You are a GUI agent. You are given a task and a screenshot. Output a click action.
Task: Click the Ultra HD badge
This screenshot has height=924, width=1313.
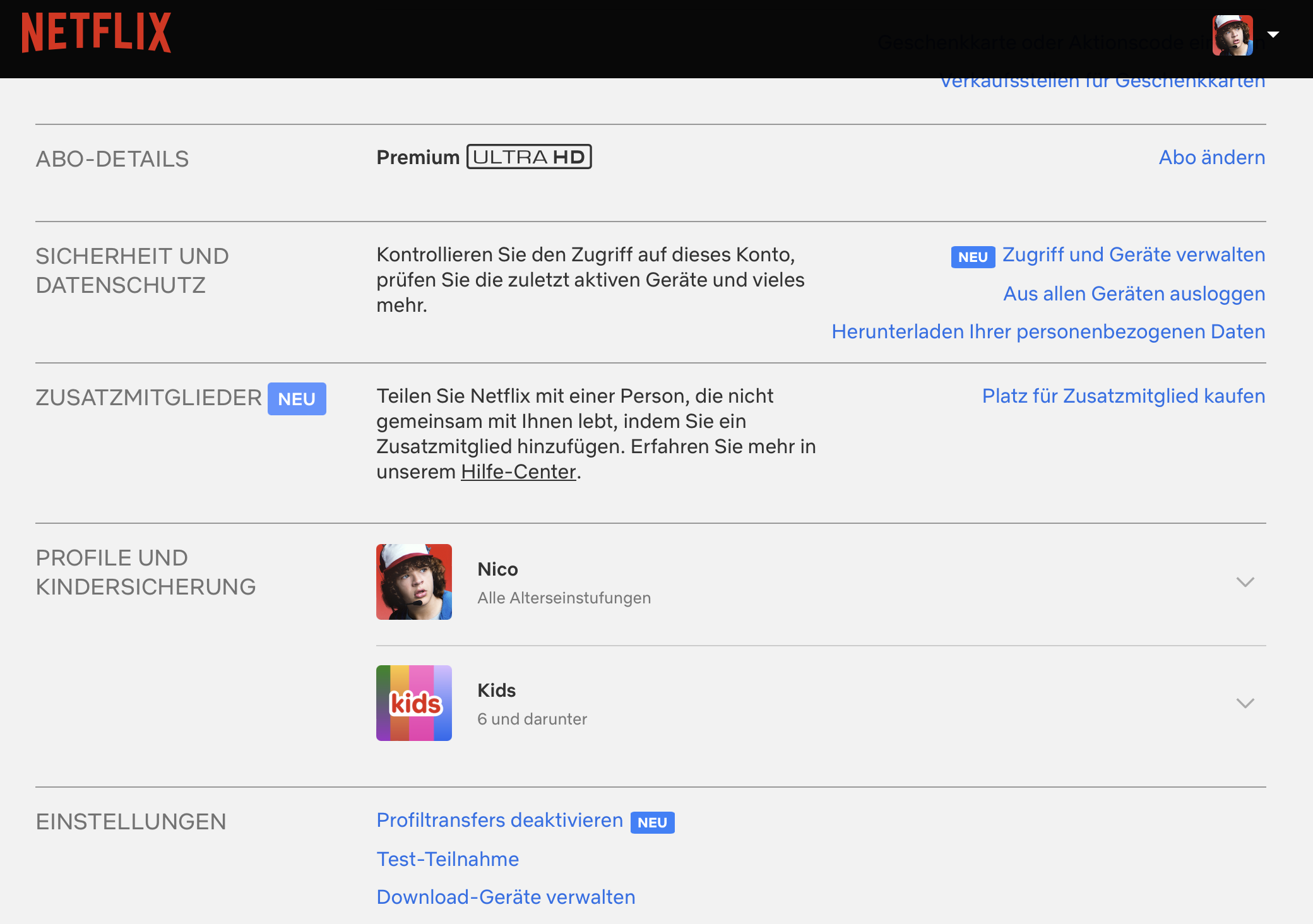point(529,157)
